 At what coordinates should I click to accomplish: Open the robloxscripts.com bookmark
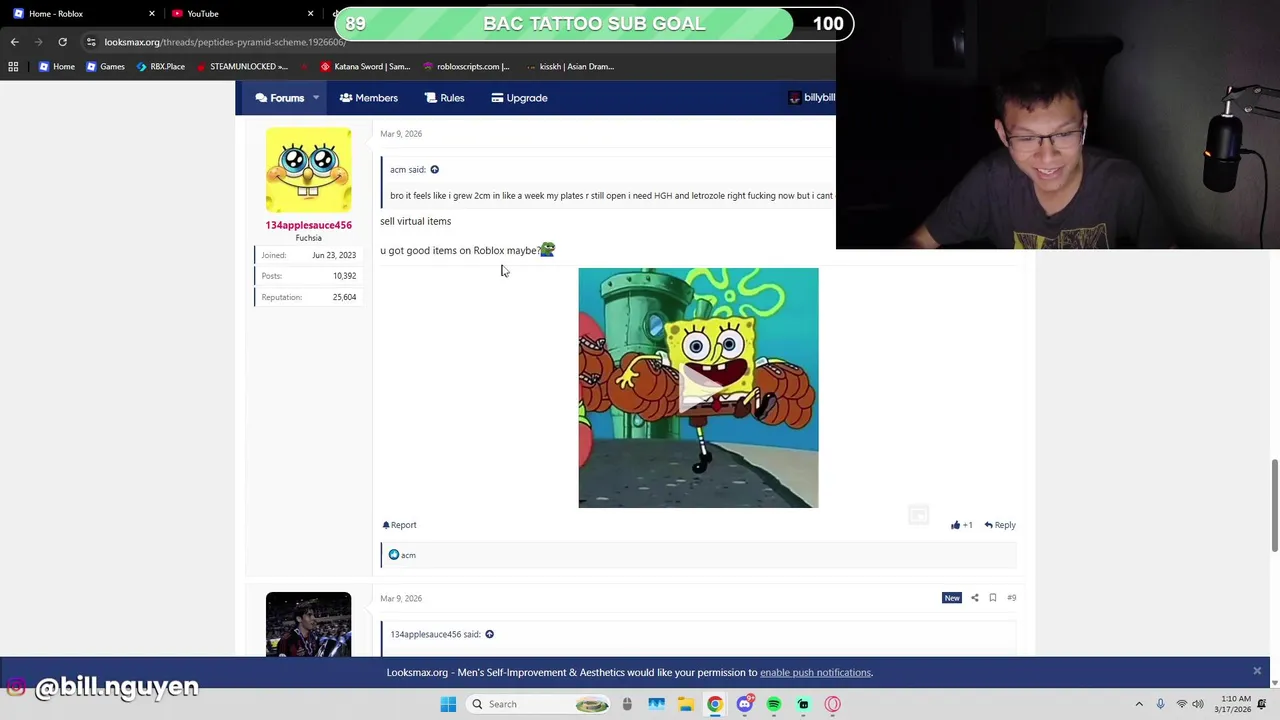[x=466, y=67]
